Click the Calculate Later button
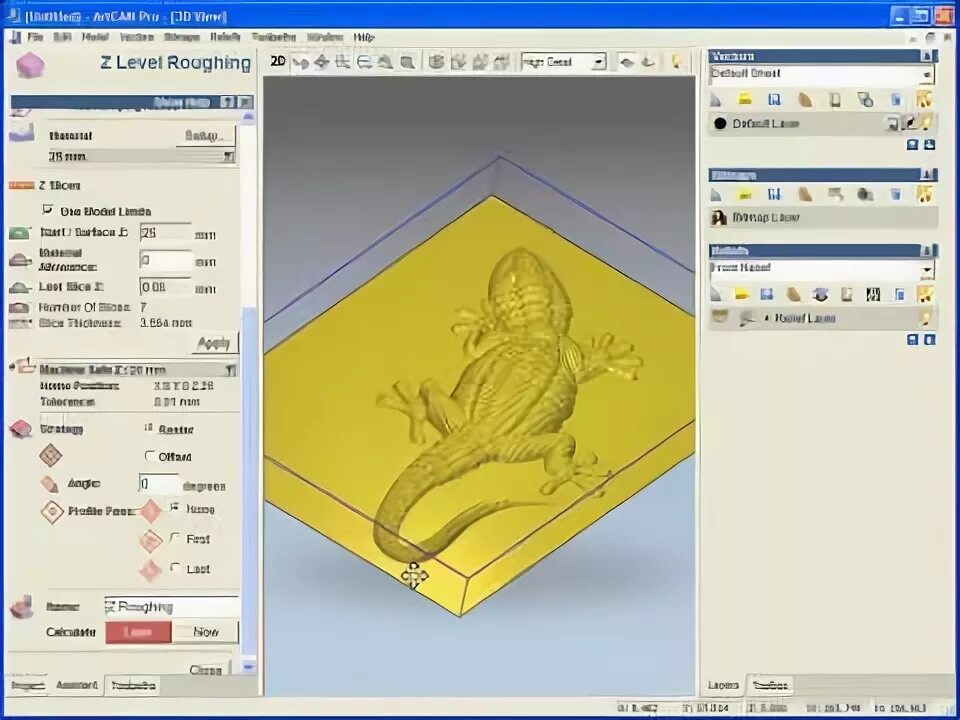This screenshot has width=960, height=720. (138, 632)
